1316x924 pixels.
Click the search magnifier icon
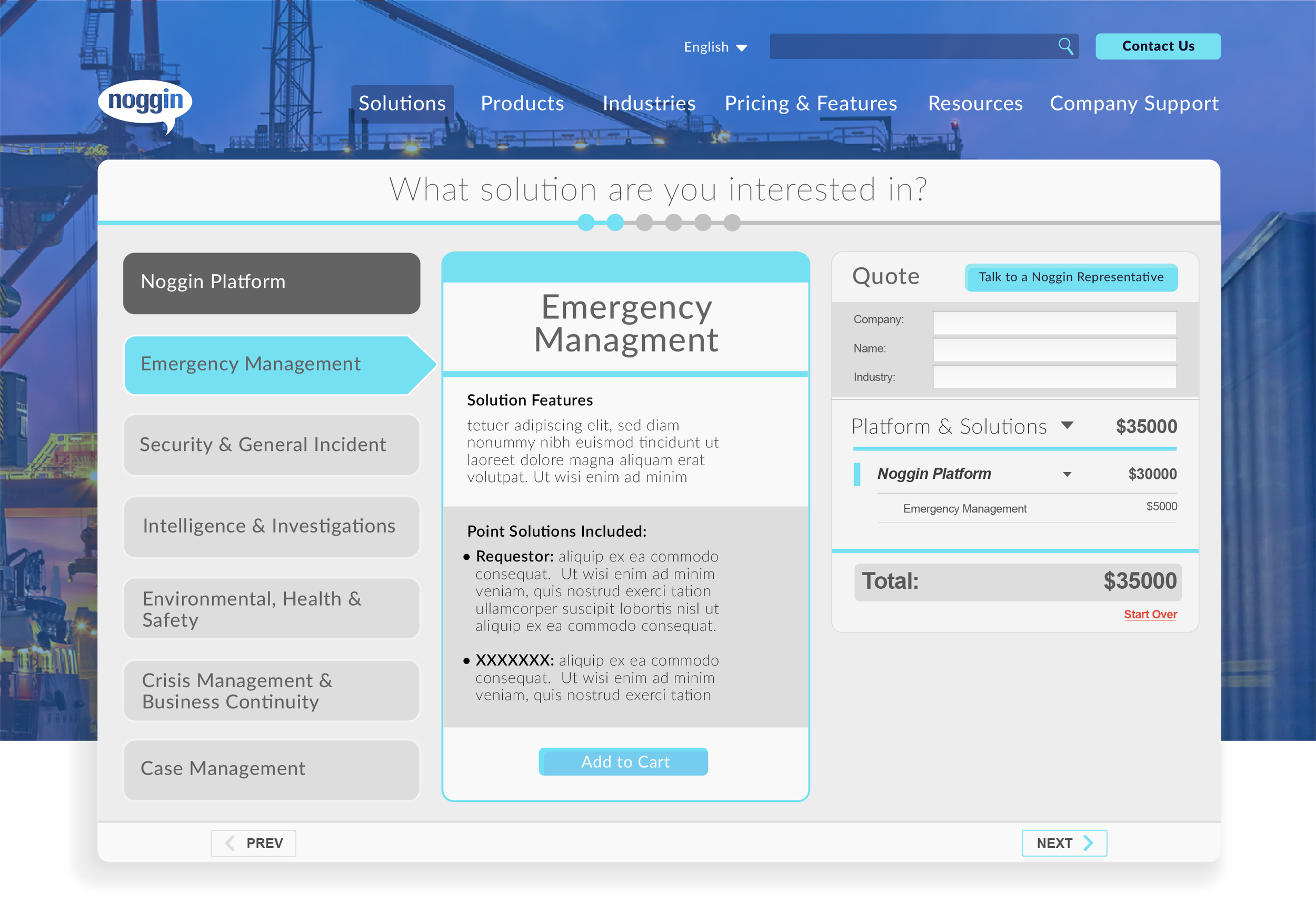pyautogui.click(x=1065, y=46)
